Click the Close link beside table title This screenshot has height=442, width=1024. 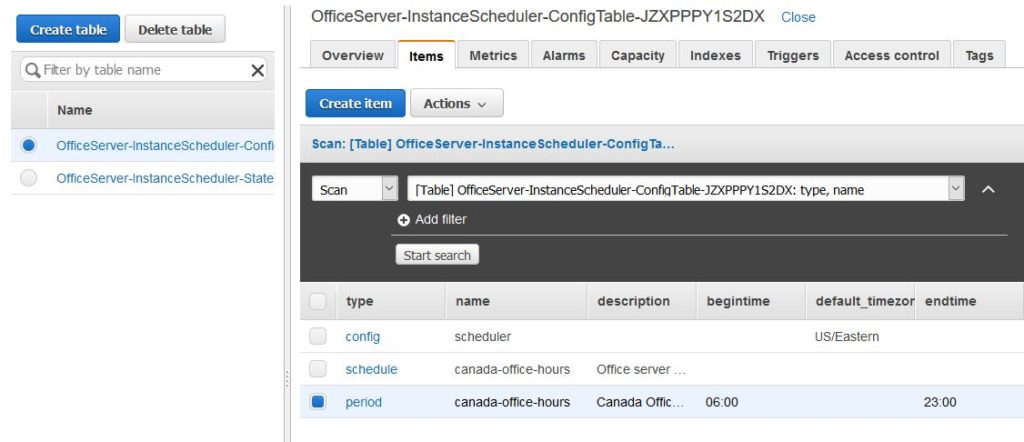pyautogui.click(x=798, y=17)
